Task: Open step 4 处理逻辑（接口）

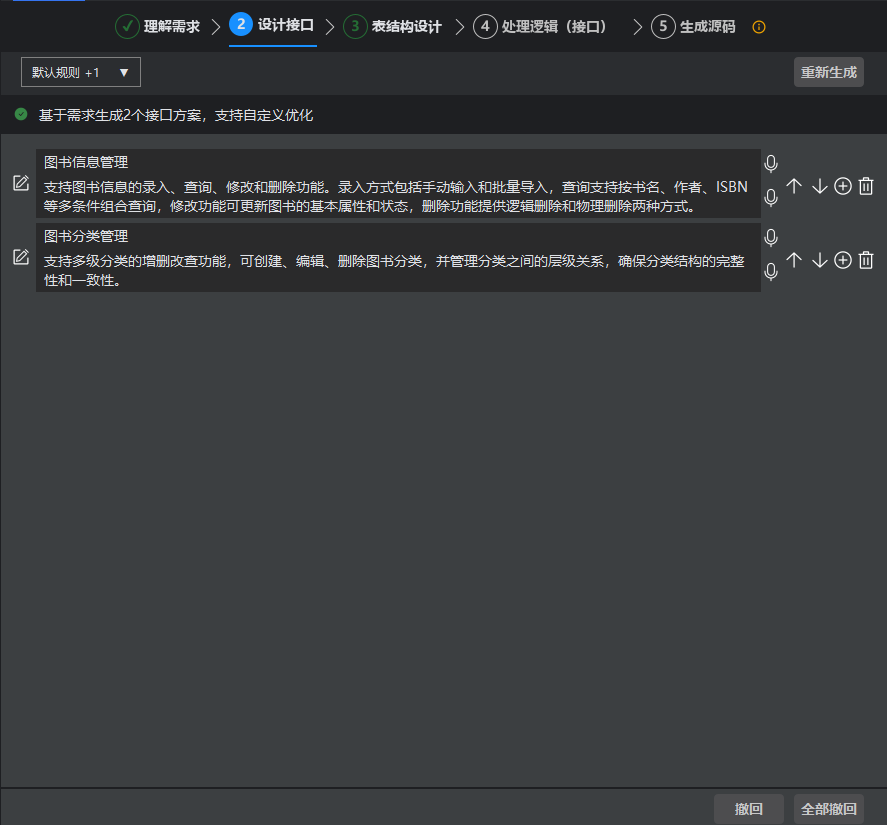Action: pos(541,27)
